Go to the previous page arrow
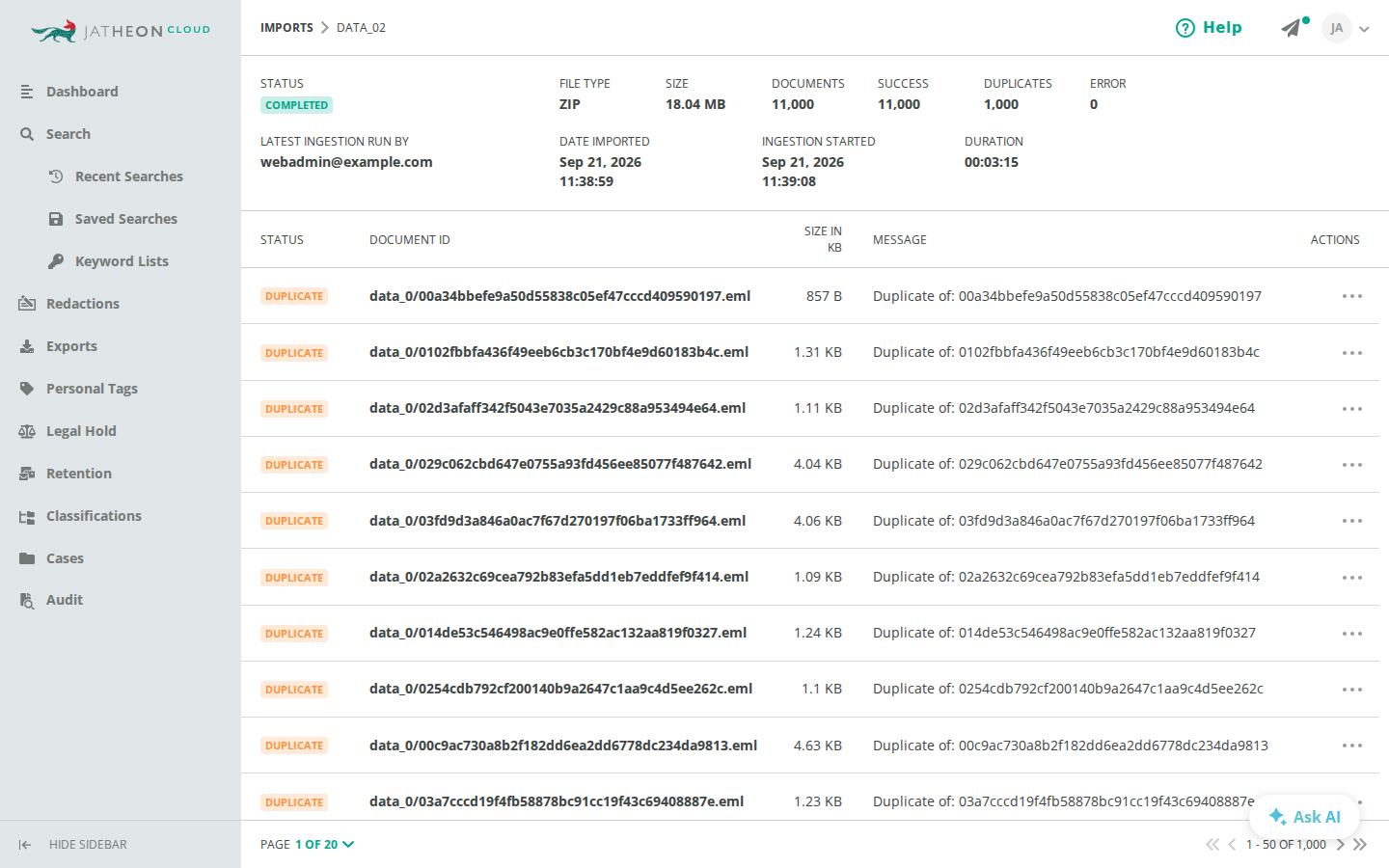Screen dimensions: 1389x868 click(x=1232, y=845)
